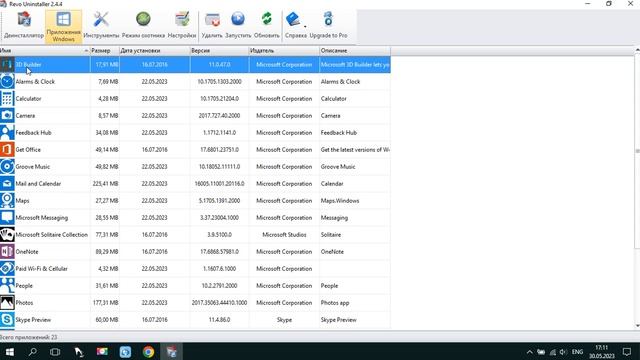Sort by Дата установки column header

154,51
